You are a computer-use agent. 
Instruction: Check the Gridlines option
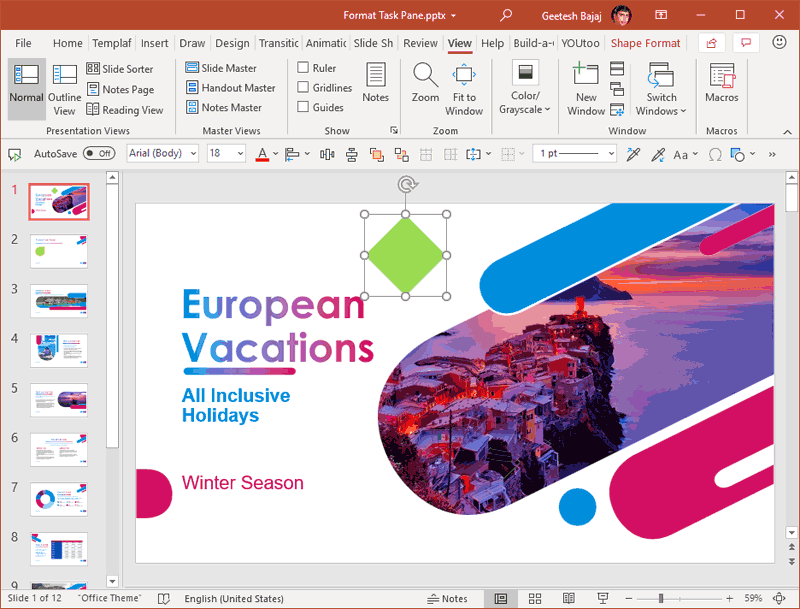[x=303, y=88]
